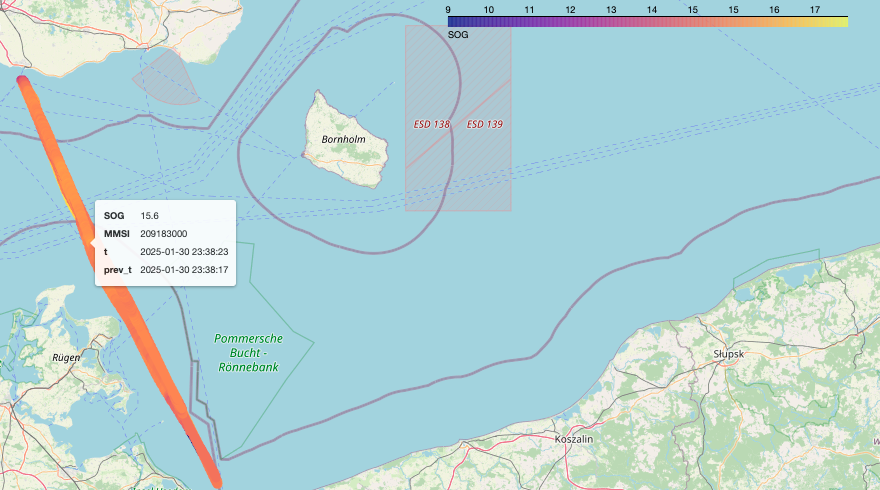This screenshot has width=880, height=490.
Task: Click the t timestamp 23:38:23 in tooltip
Action: click(x=184, y=252)
